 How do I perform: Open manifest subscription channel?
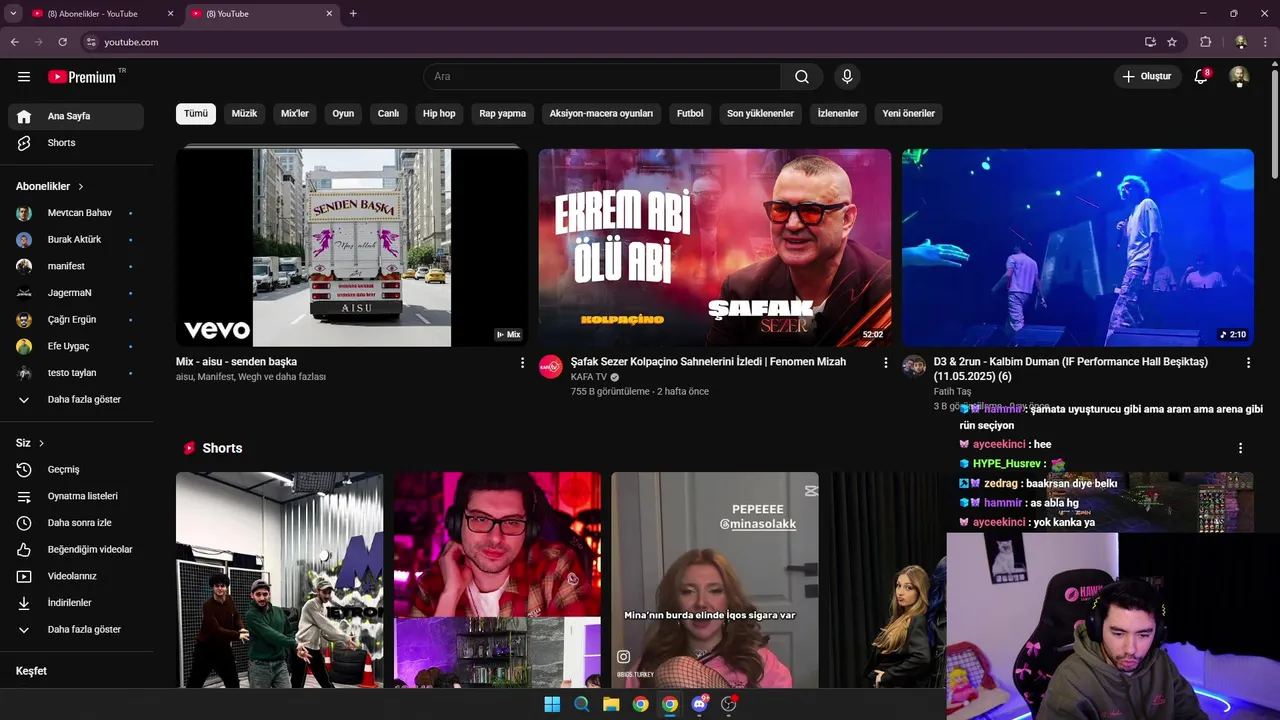[x=76, y=266]
